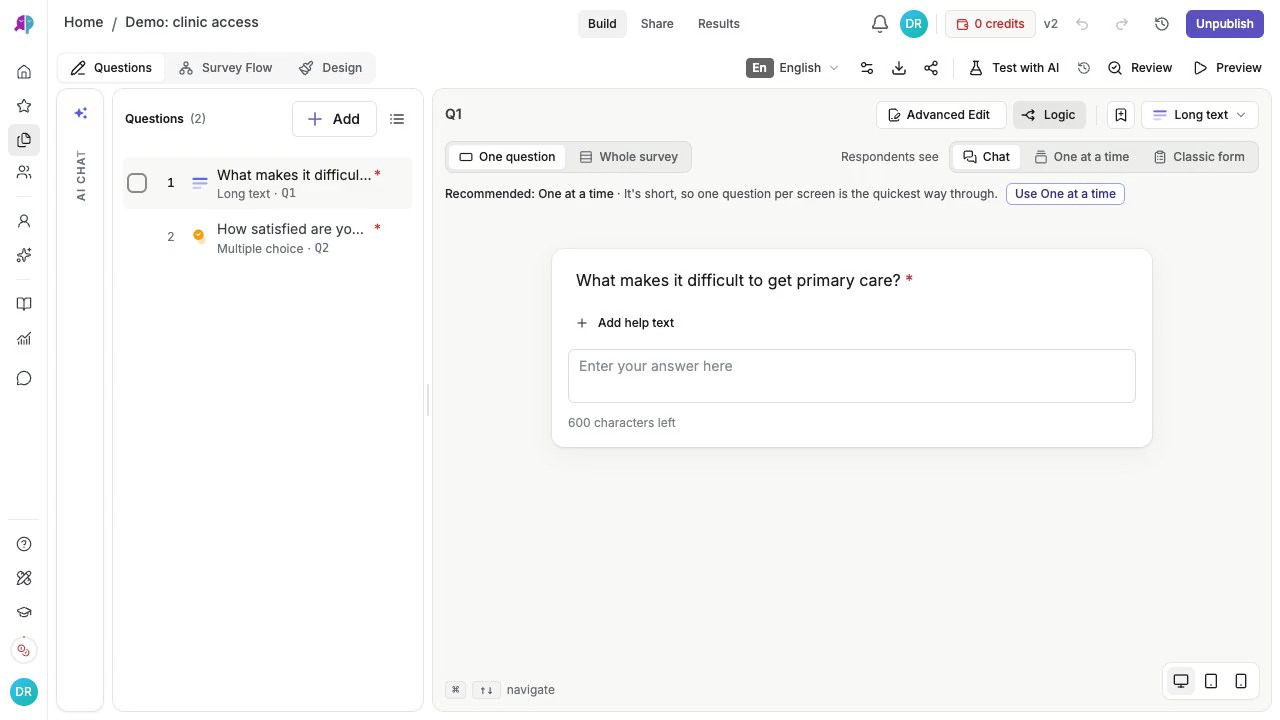Select the Whole survey view toggle
Screen dimensions: 1280x720
coord(629,157)
